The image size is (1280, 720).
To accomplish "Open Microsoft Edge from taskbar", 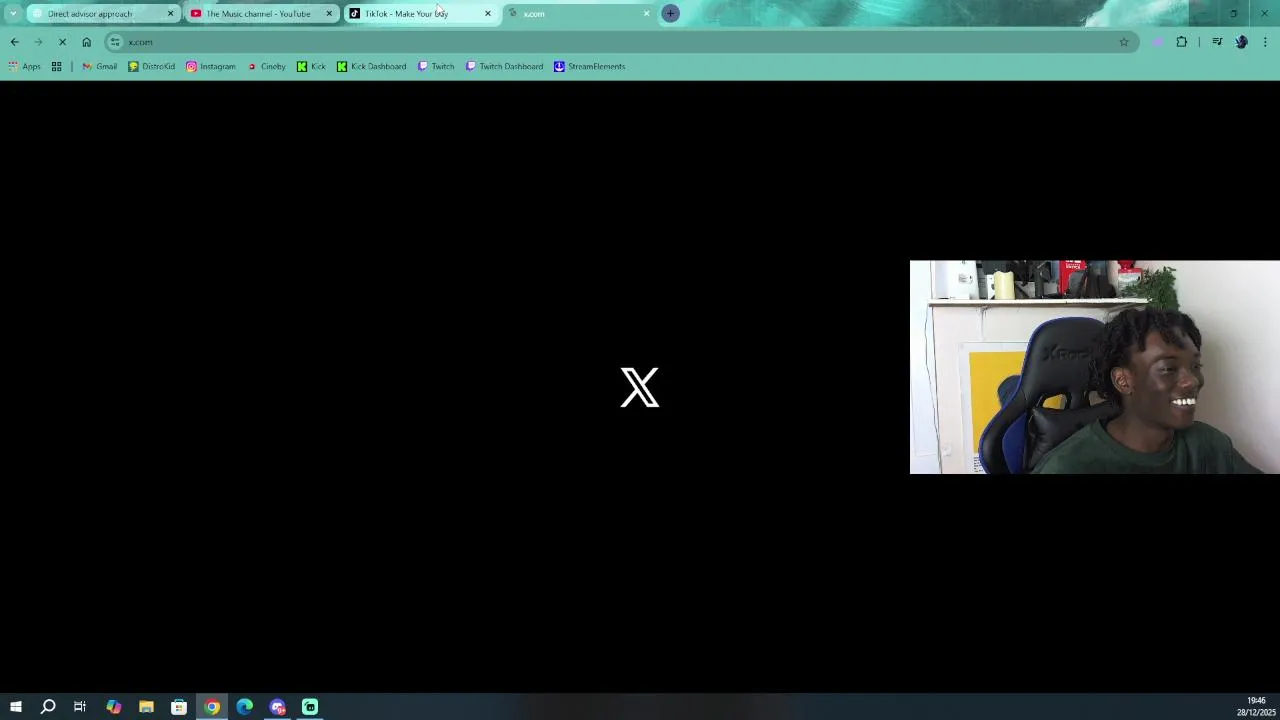I will pyautogui.click(x=245, y=707).
